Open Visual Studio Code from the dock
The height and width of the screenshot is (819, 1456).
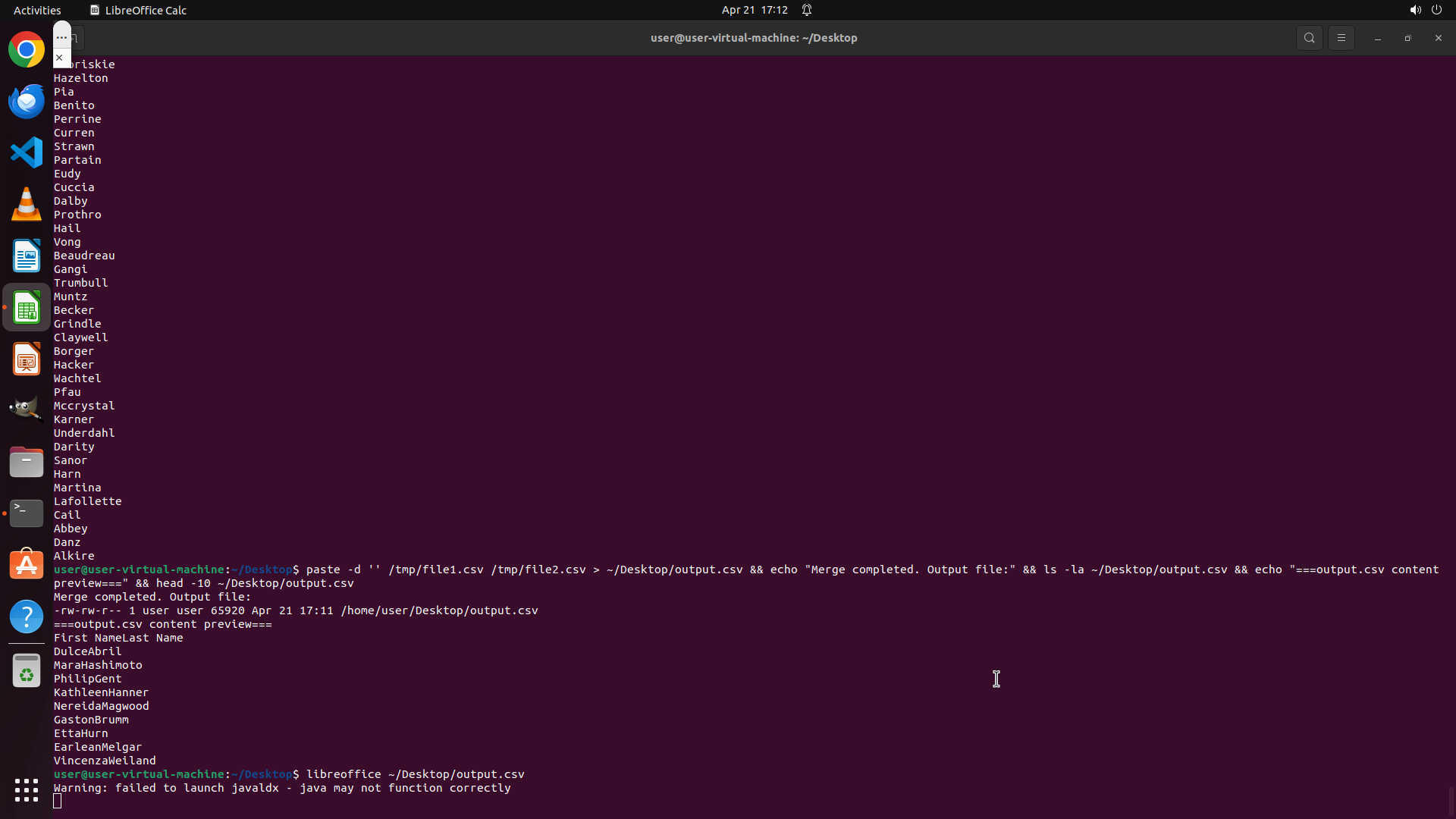coord(27,152)
